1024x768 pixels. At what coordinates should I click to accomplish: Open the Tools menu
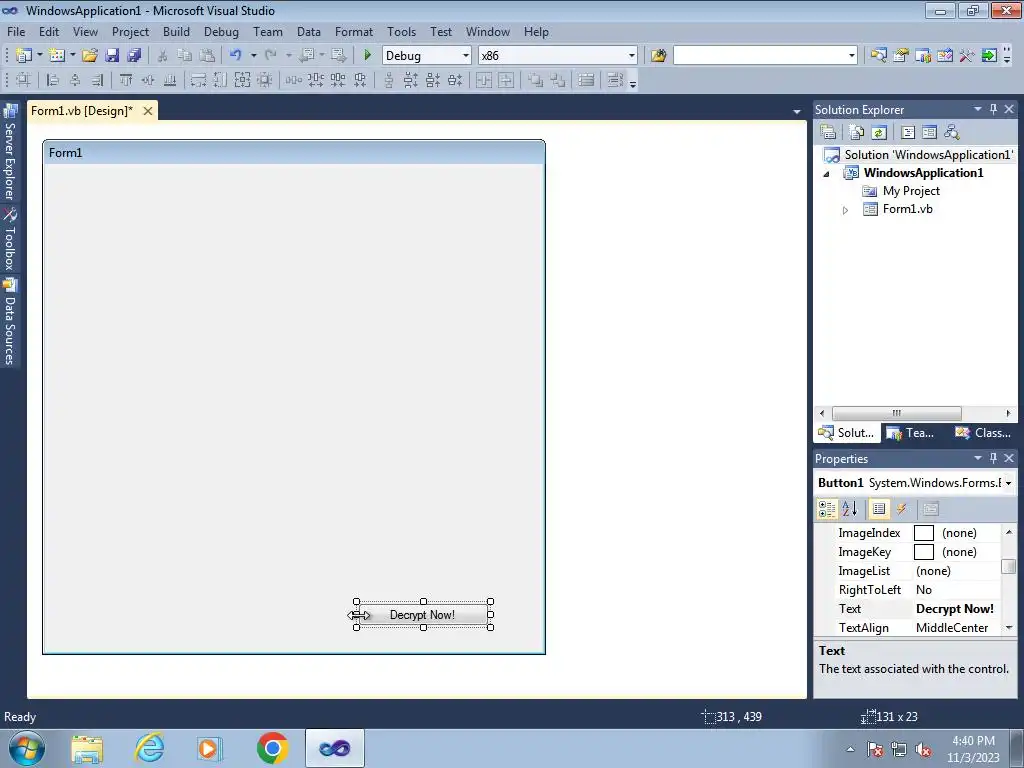pos(401,31)
